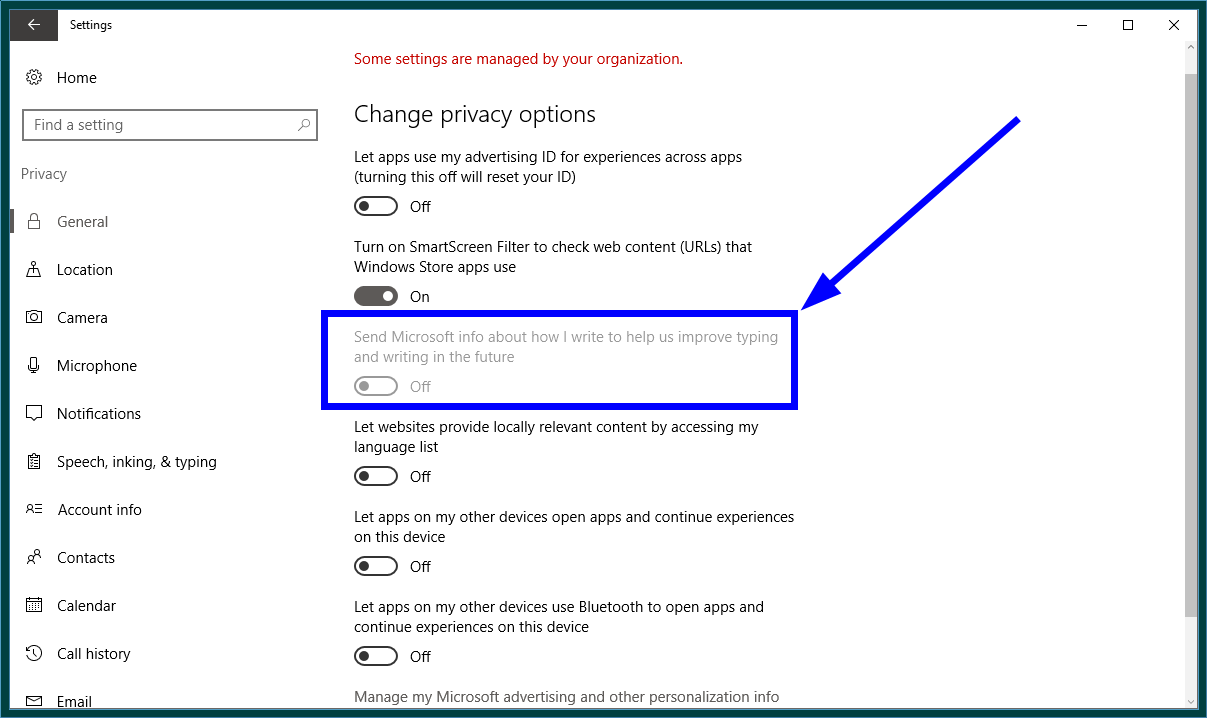Viewport: 1207px width, 718px height.
Task: Click the back arrow in Settings
Action: point(34,25)
